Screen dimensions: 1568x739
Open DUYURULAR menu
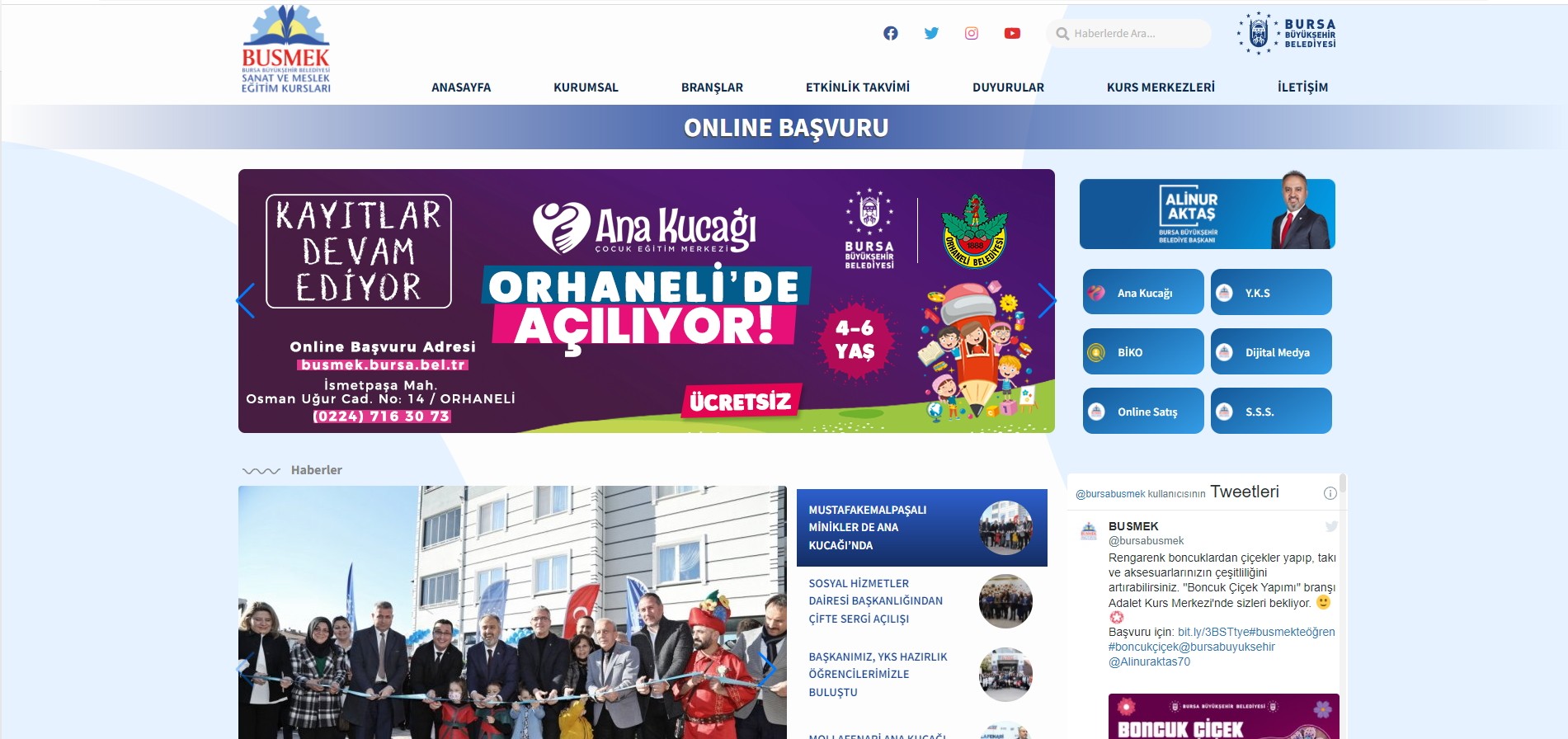coord(1008,87)
